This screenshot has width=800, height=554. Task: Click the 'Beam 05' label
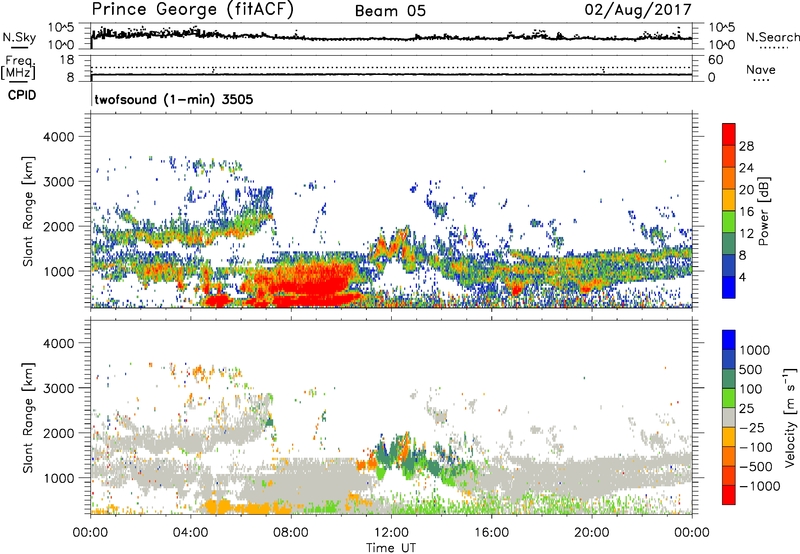(390, 11)
